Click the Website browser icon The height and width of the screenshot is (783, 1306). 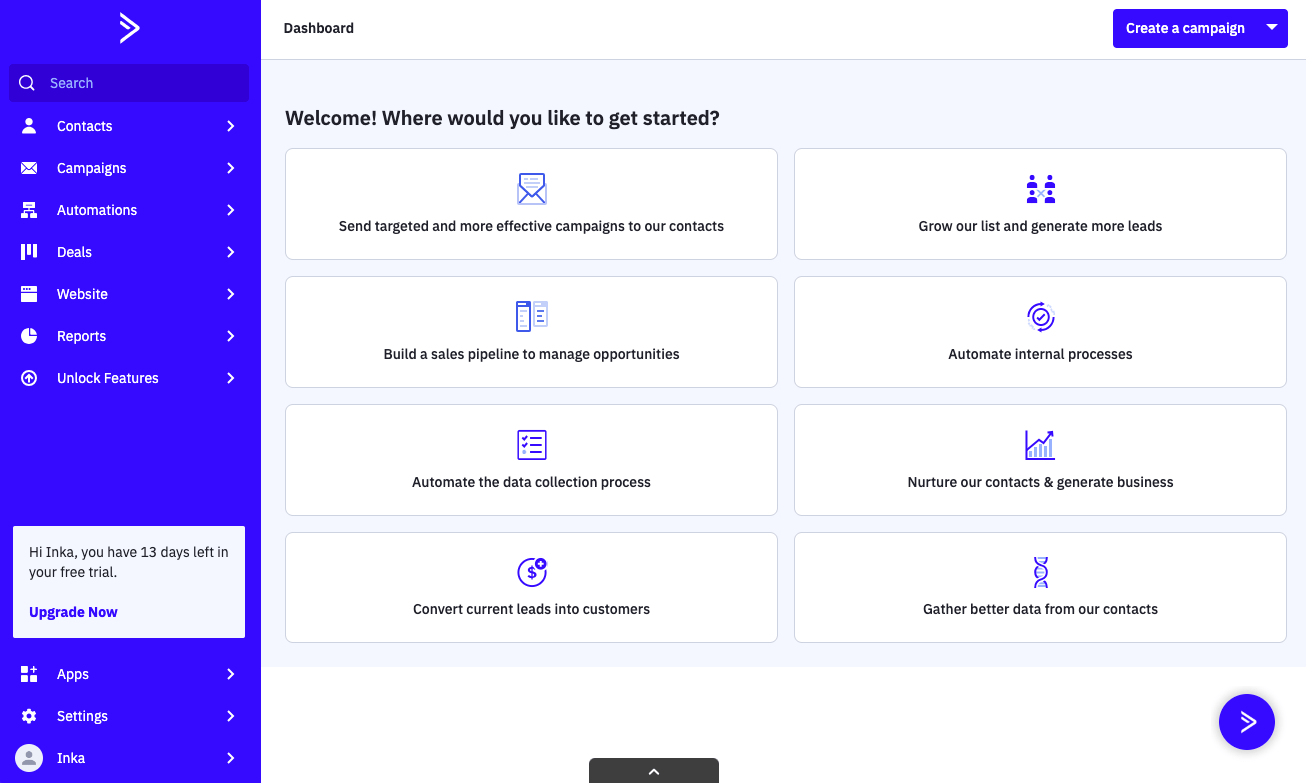[29, 294]
